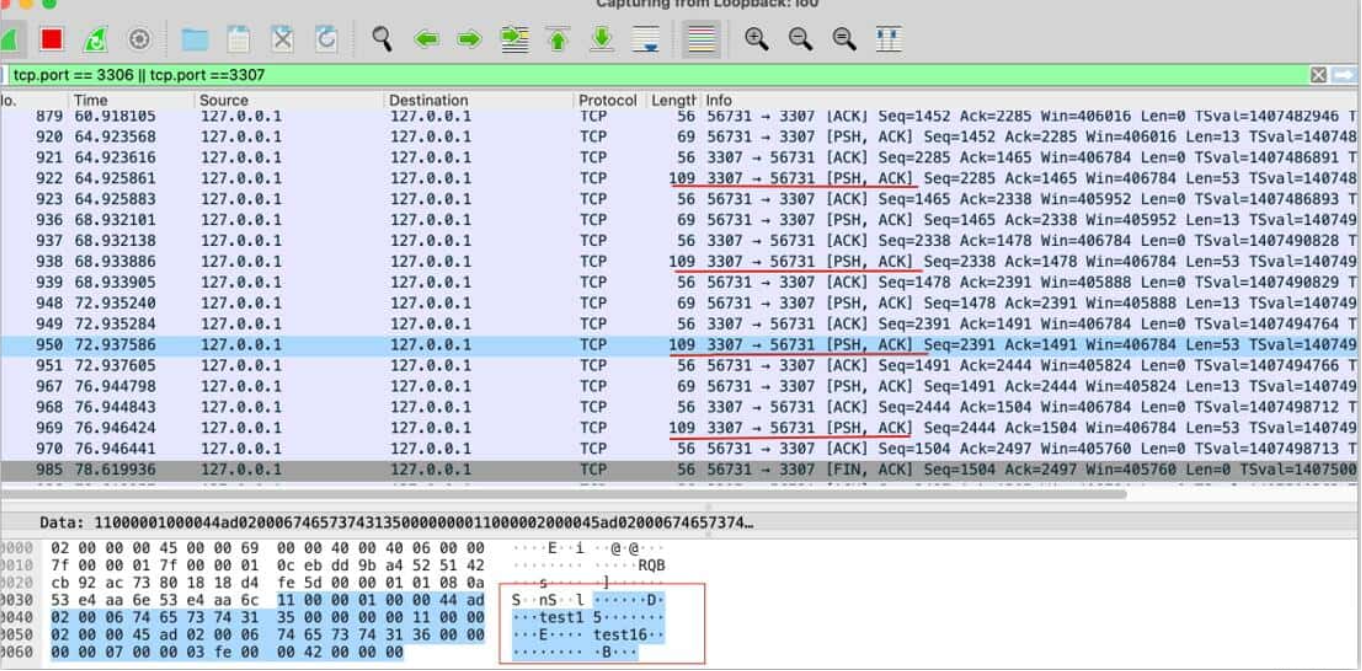Save the capture file
Image resolution: width=1362 pixels, height=671 pixels.
[238, 39]
